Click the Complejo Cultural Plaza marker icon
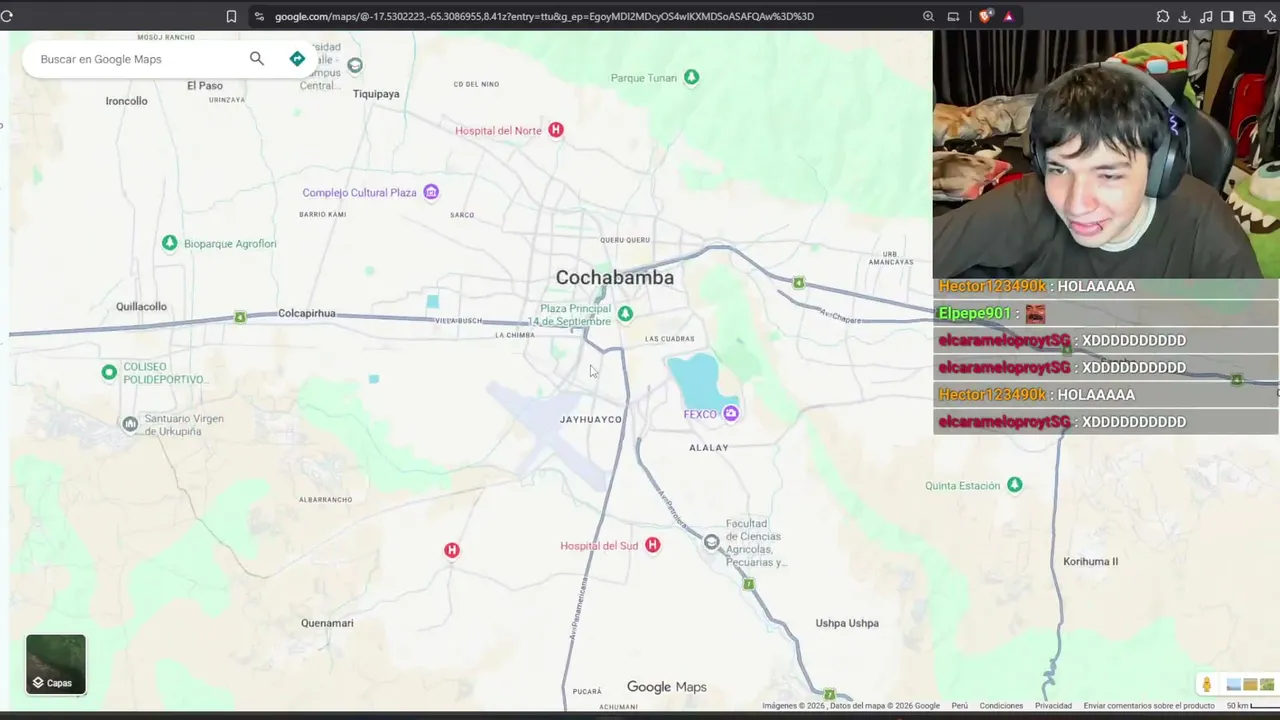This screenshot has width=1280, height=720. coord(431,192)
